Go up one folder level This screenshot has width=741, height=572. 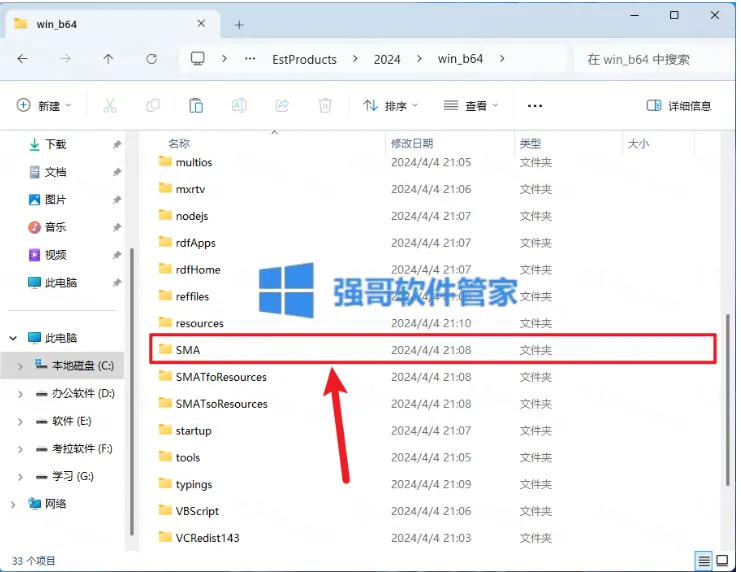pos(108,59)
